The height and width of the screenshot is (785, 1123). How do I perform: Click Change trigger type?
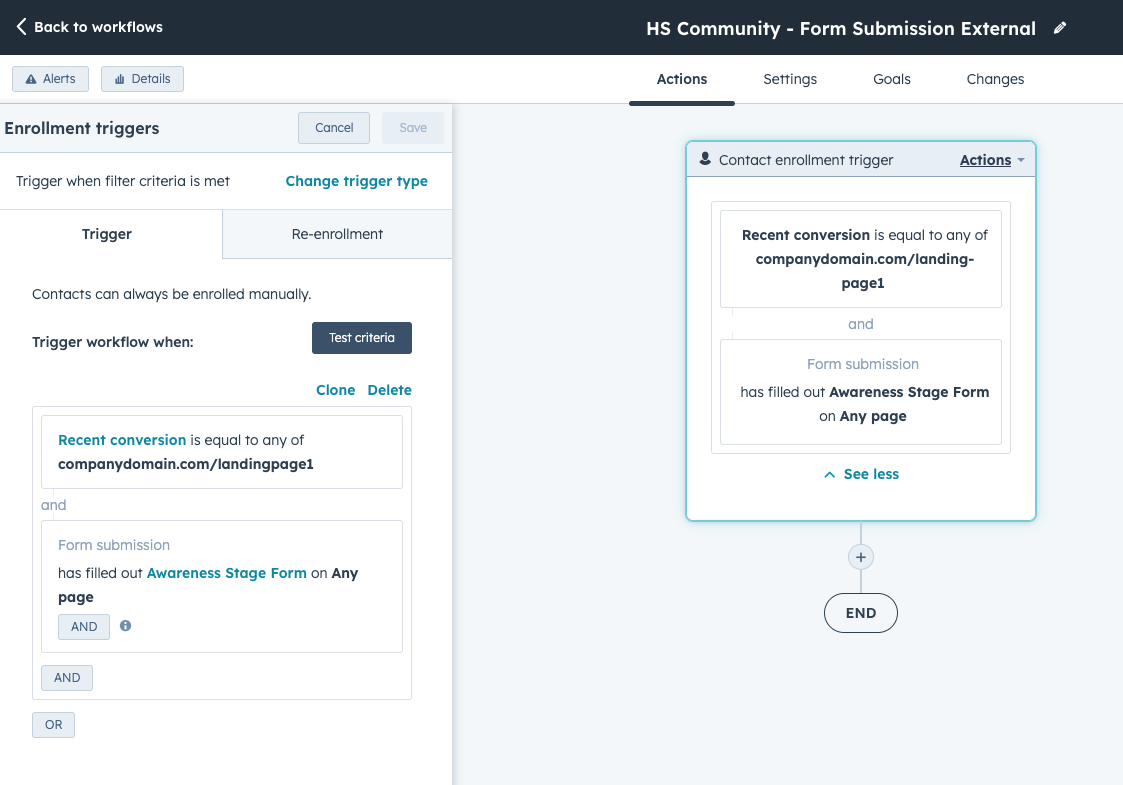(356, 181)
